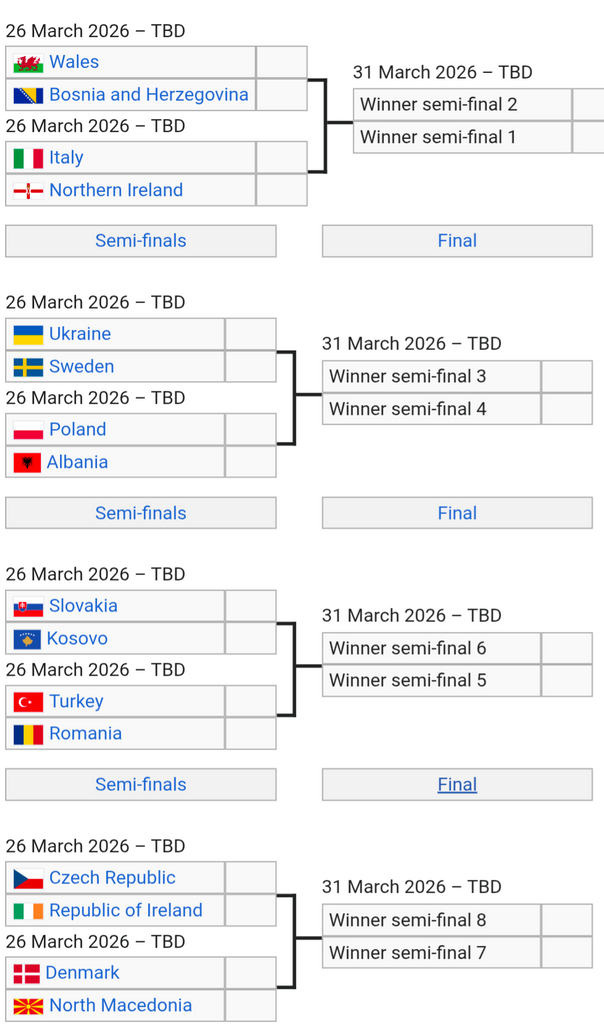Click the North Macedonia flag icon
604x1024 pixels.
[28, 1006]
